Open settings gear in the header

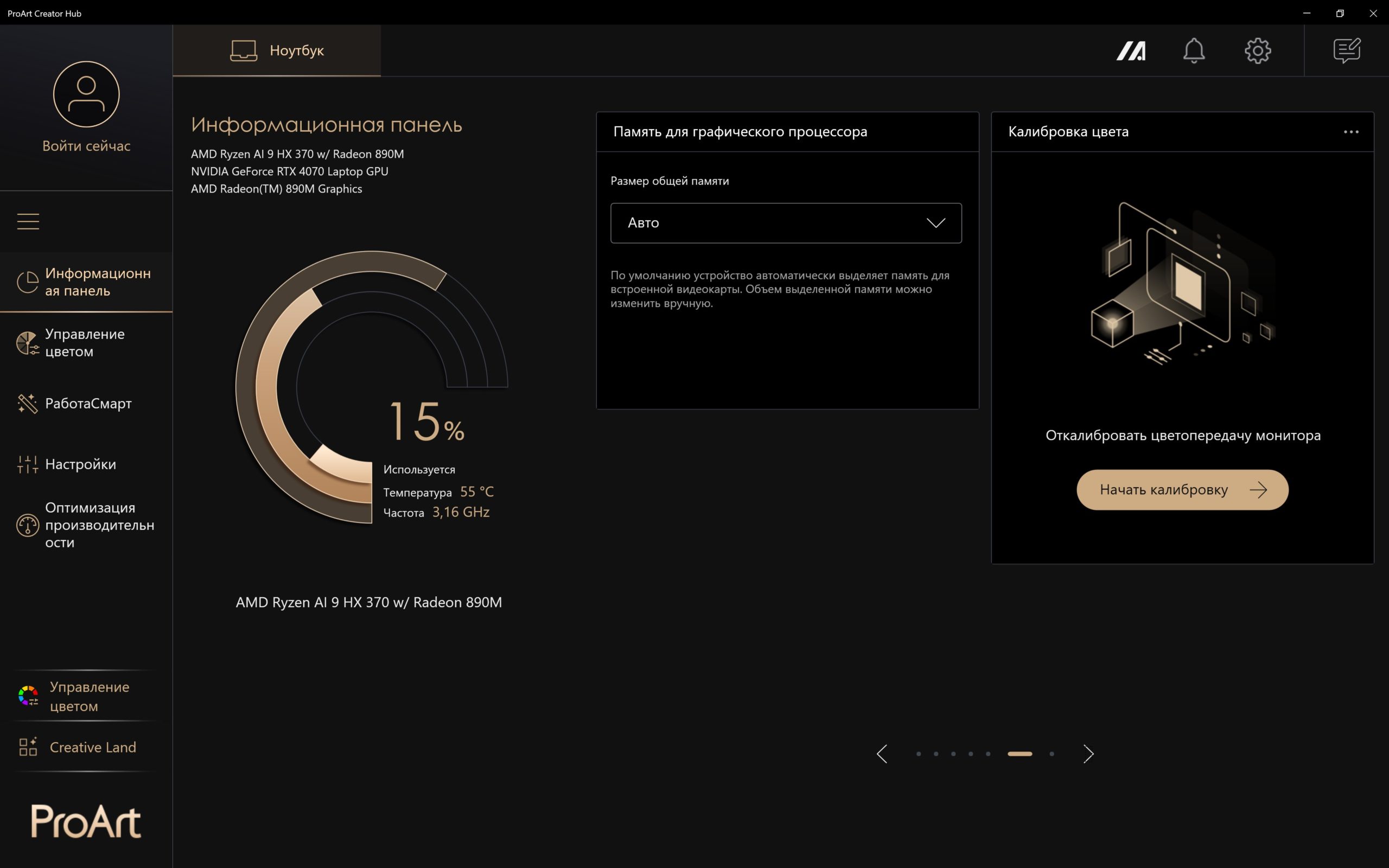point(1258,51)
